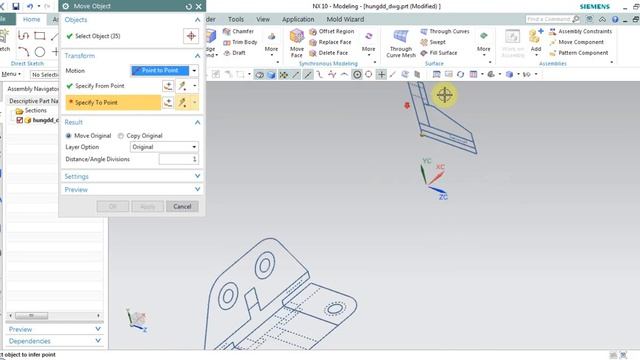Click the Select Object crosshair icon

191,36
